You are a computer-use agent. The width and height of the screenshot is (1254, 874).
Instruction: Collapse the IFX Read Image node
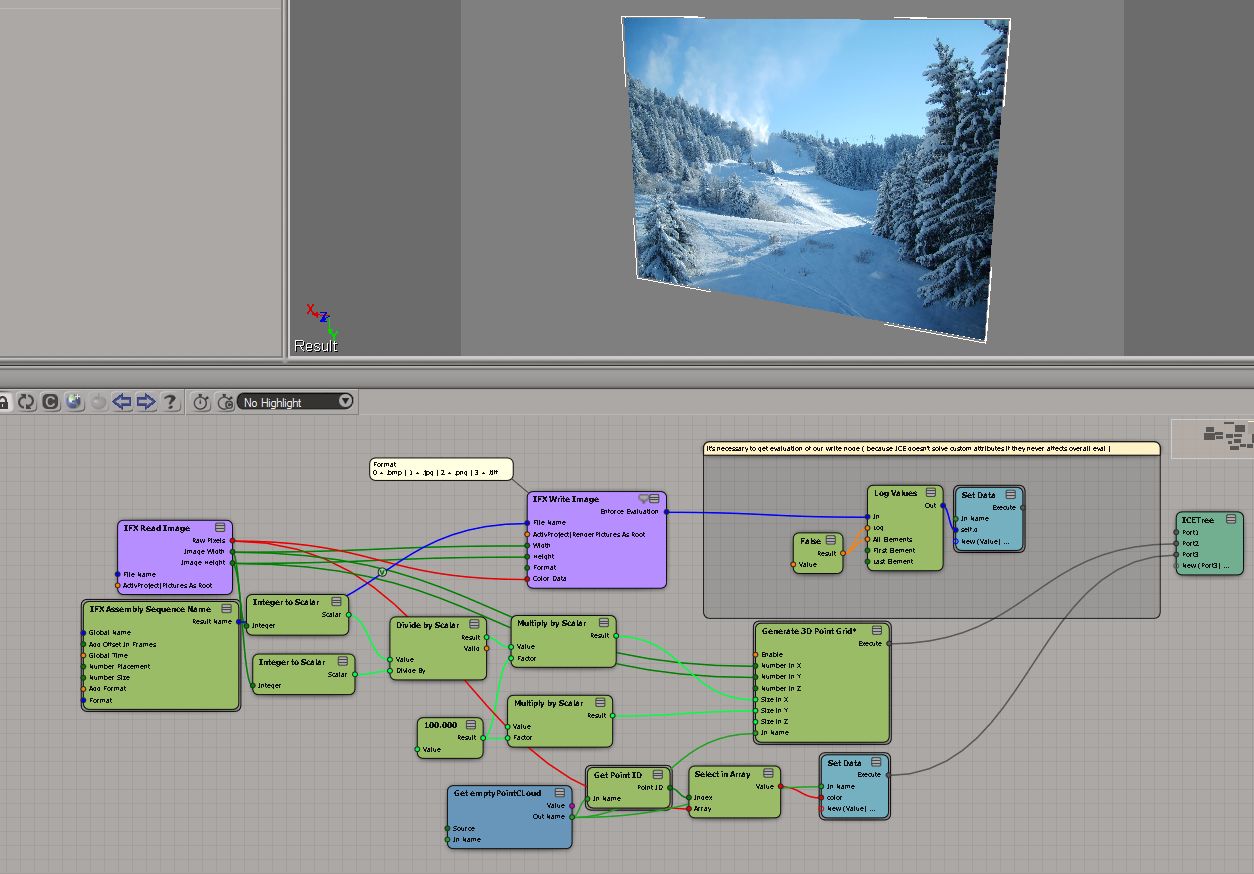pos(222,527)
